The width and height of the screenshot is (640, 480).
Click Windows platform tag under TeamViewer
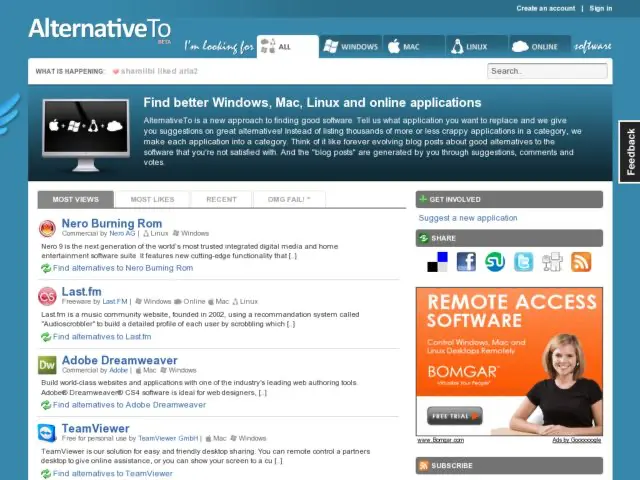(x=248, y=438)
